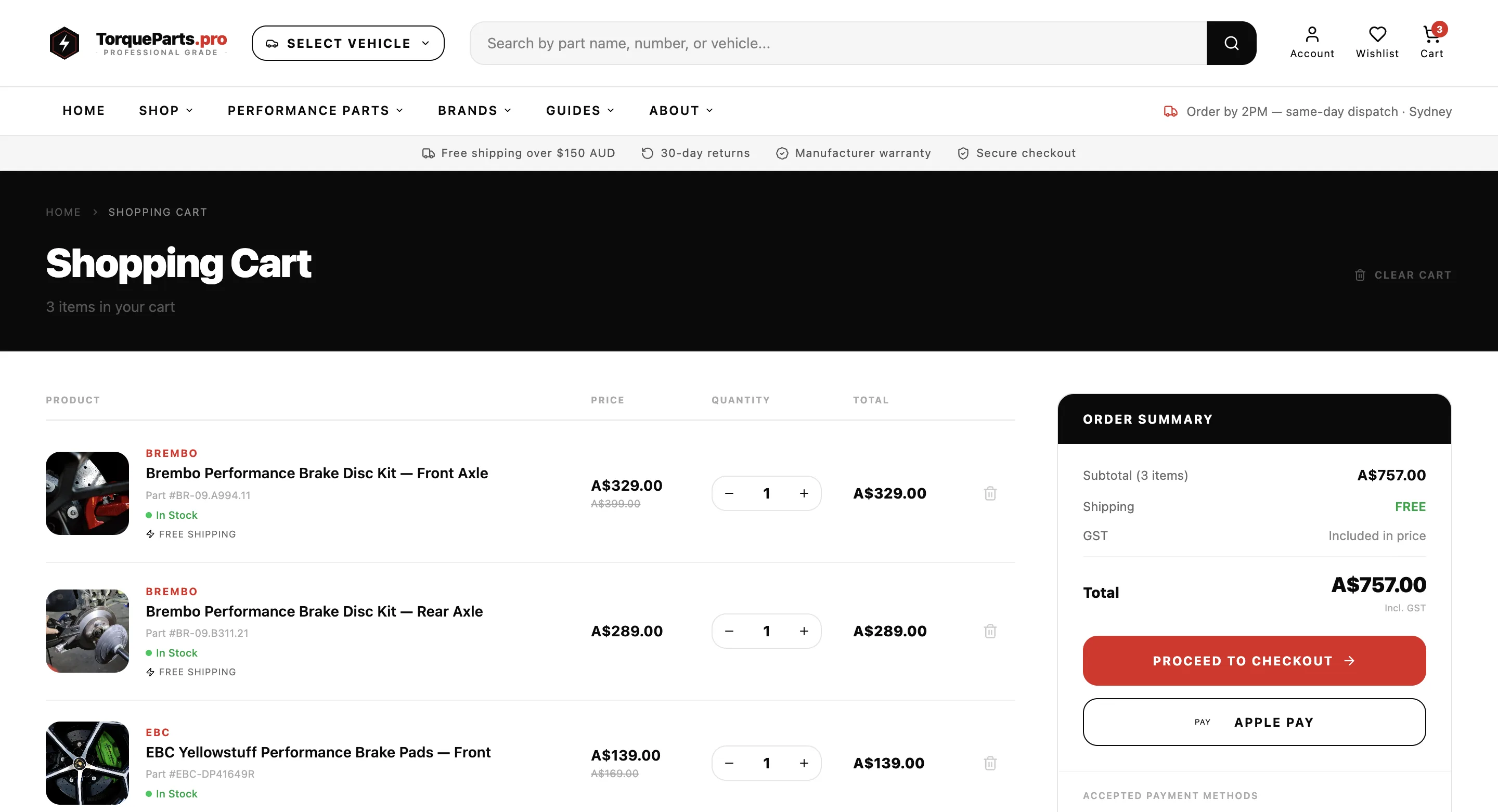Open the GUIDES navigation menu

point(579,110)
